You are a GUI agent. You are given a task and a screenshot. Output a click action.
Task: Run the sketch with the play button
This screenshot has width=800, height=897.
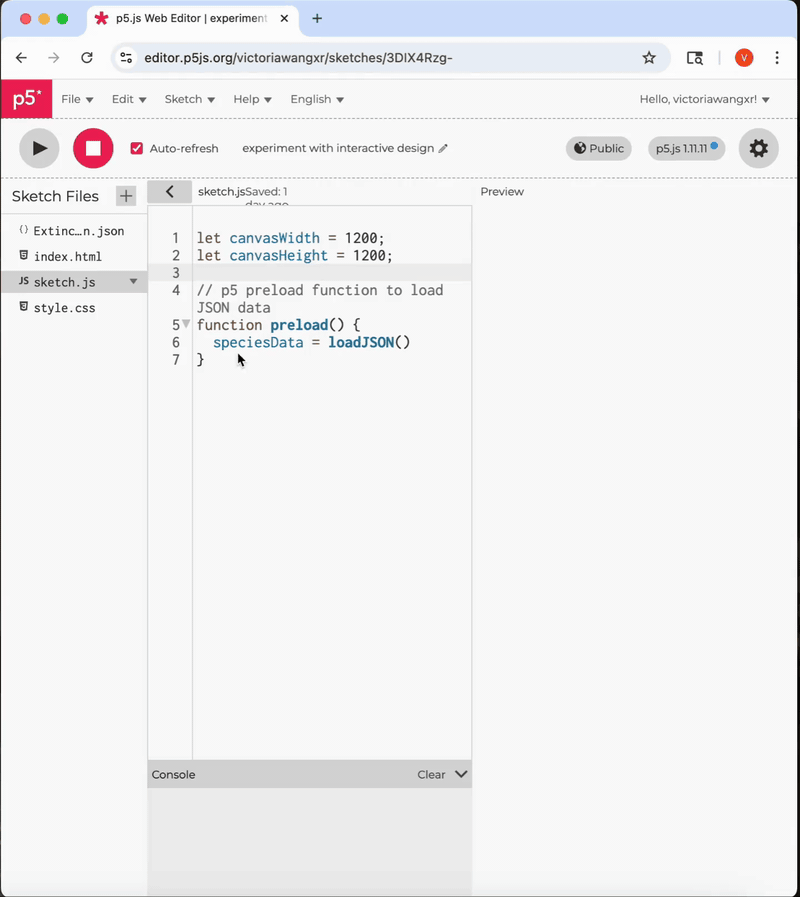point(38,148)
